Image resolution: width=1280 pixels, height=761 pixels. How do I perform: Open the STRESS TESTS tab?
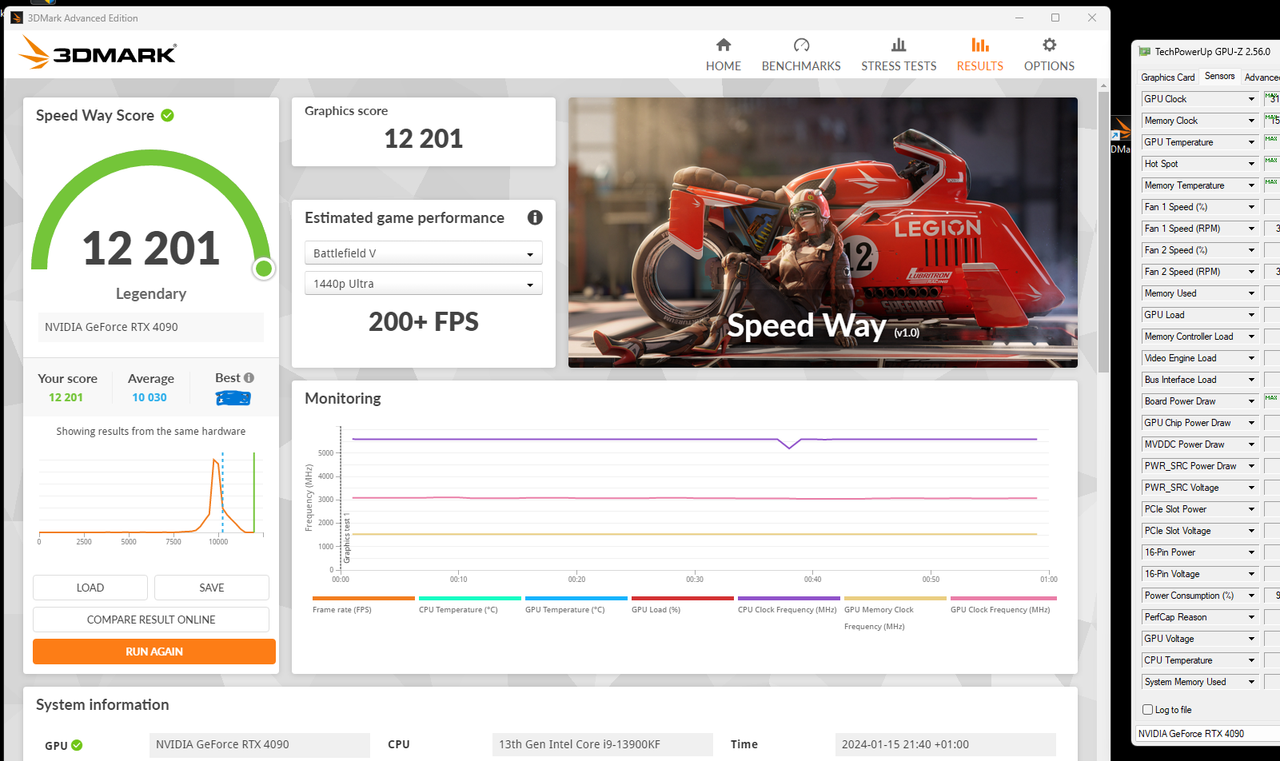click(x=899, y=55)
